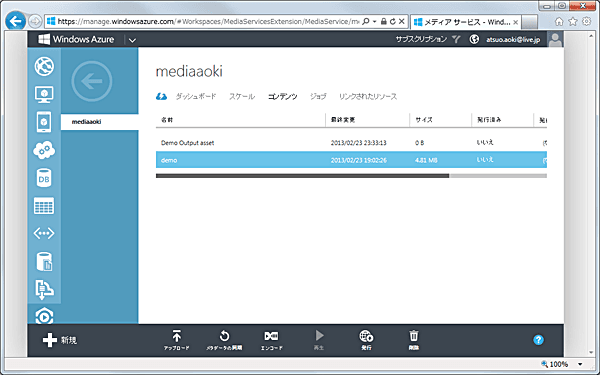Open SQL Databases DB icon in sidebar
The image size is (600, 375).
(x=44, y=178)
